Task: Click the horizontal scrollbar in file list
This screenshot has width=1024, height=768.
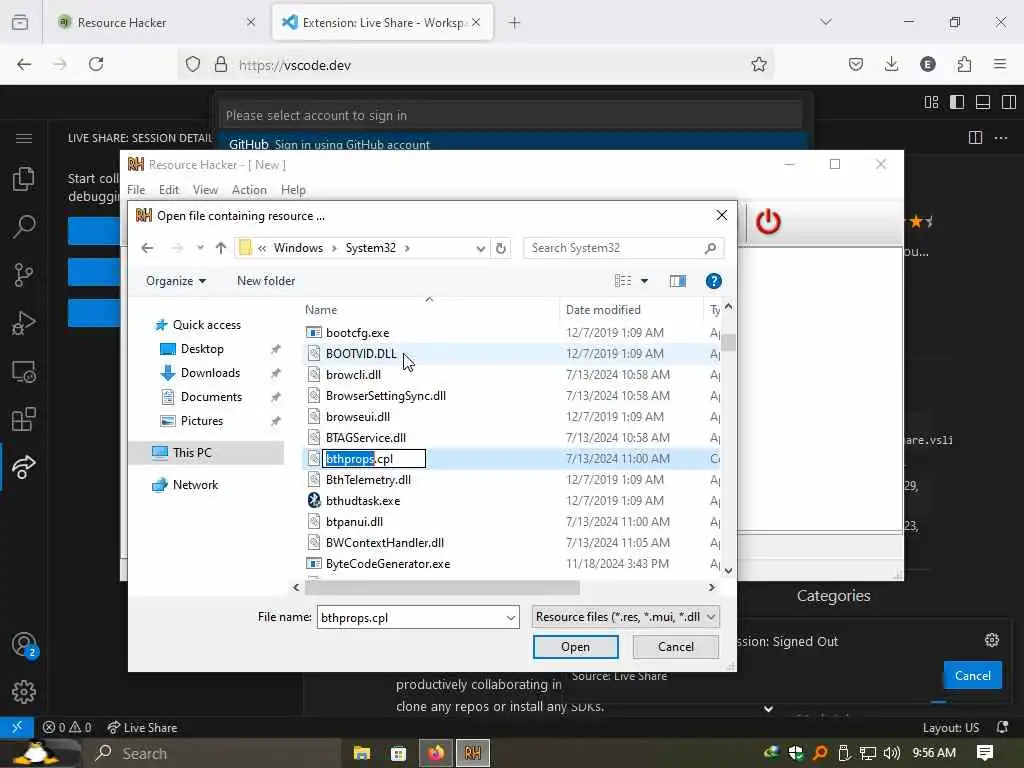Action: 441,587
